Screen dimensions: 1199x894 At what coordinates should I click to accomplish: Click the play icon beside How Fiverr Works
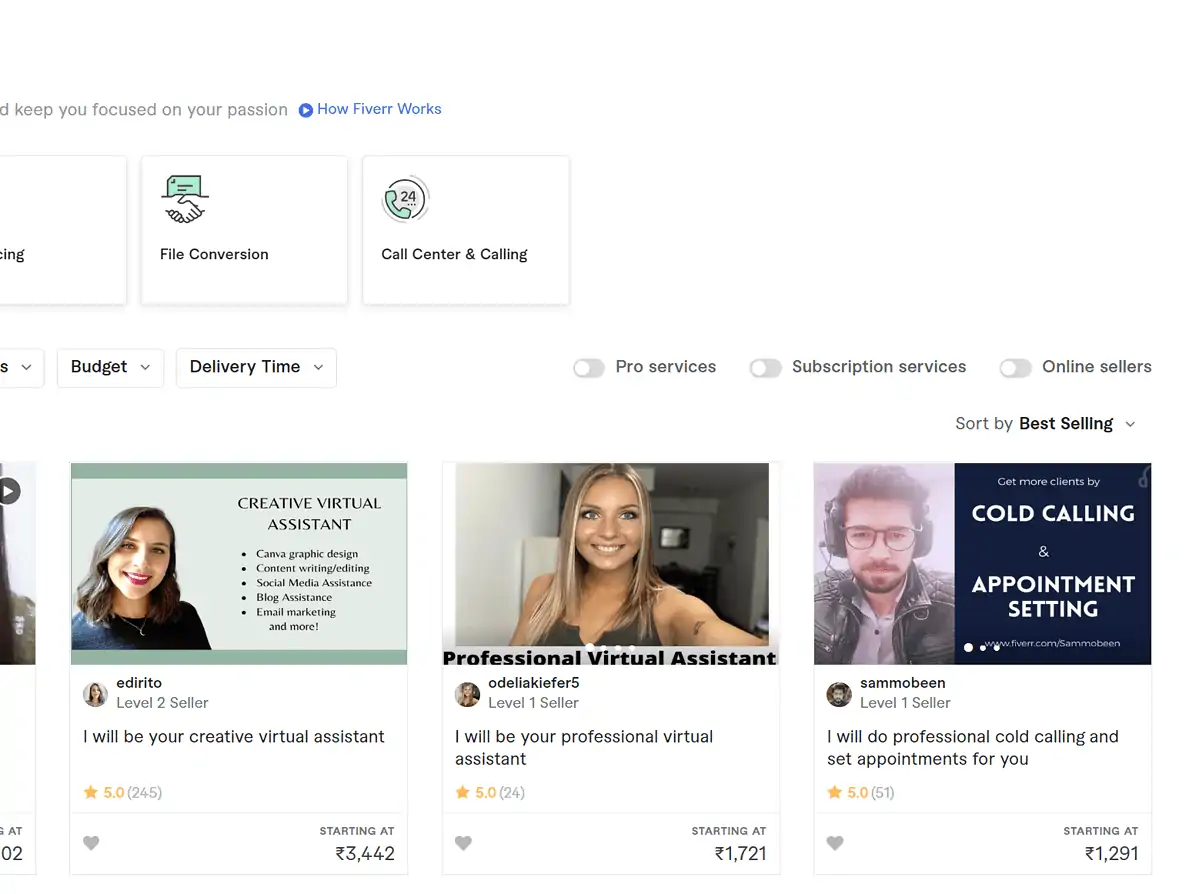click(x=305, y=110)
